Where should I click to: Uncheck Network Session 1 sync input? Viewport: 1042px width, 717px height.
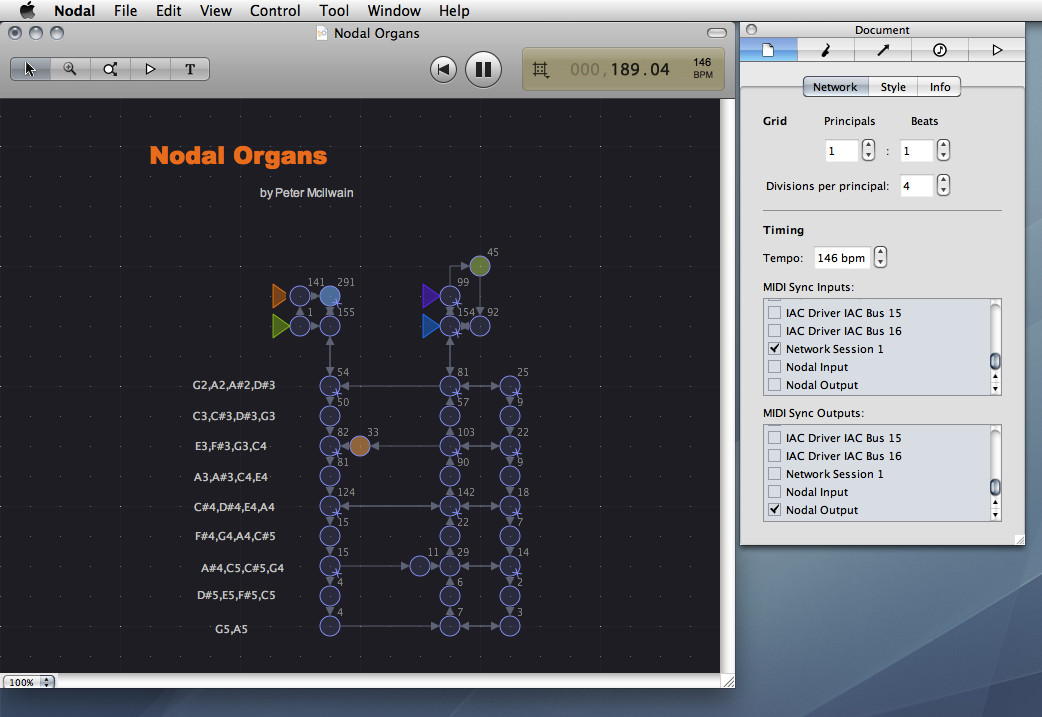774,348
